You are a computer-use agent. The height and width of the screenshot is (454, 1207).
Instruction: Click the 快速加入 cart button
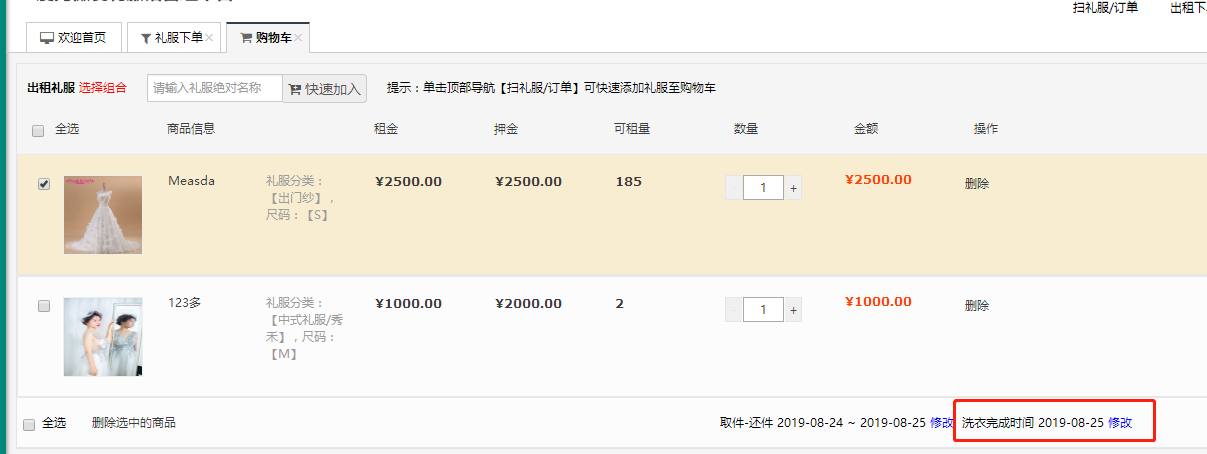point(324,89)
